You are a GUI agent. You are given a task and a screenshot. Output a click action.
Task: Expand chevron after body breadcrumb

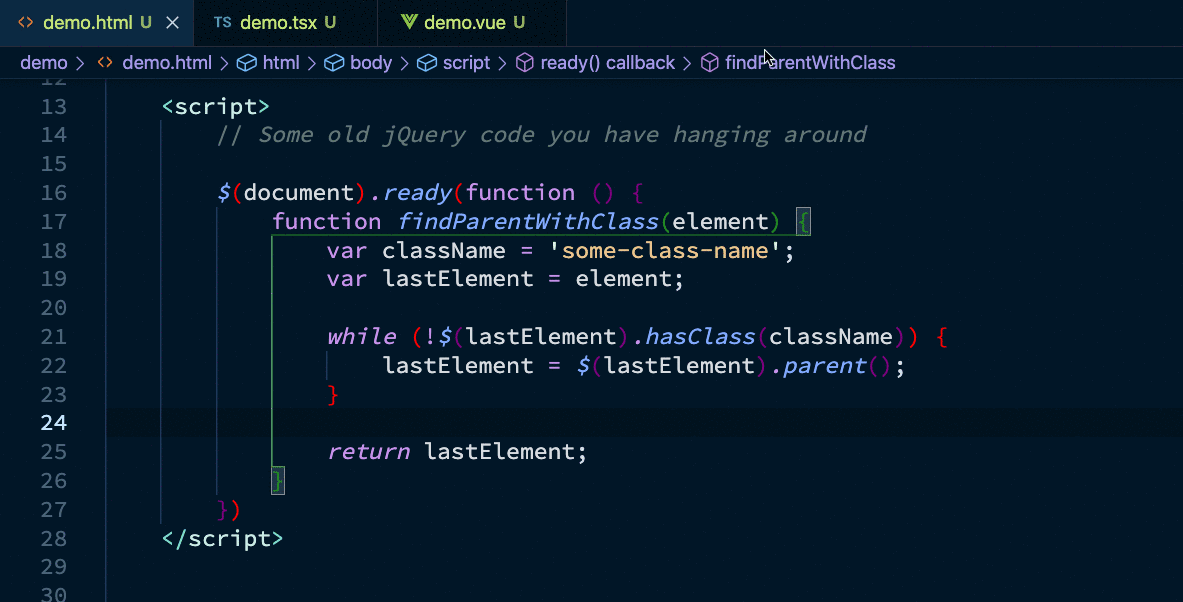[404, 63]
